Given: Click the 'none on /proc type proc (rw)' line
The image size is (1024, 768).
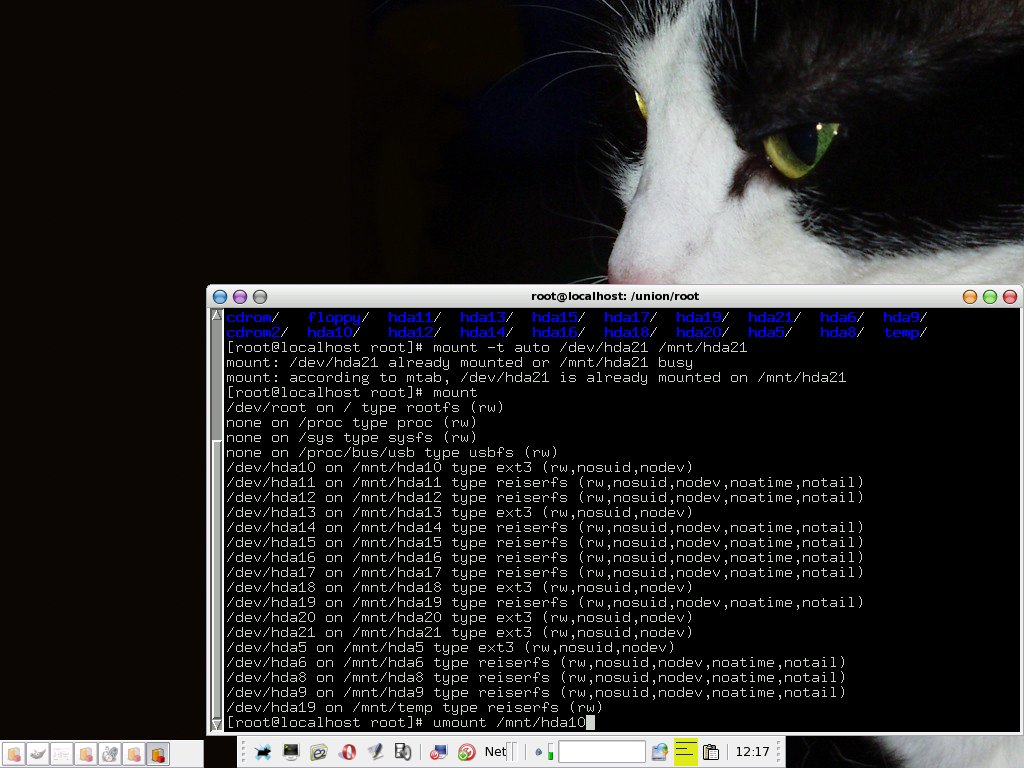Looking at the screenshot, I should pyautogui.click(x=351, y=423).
